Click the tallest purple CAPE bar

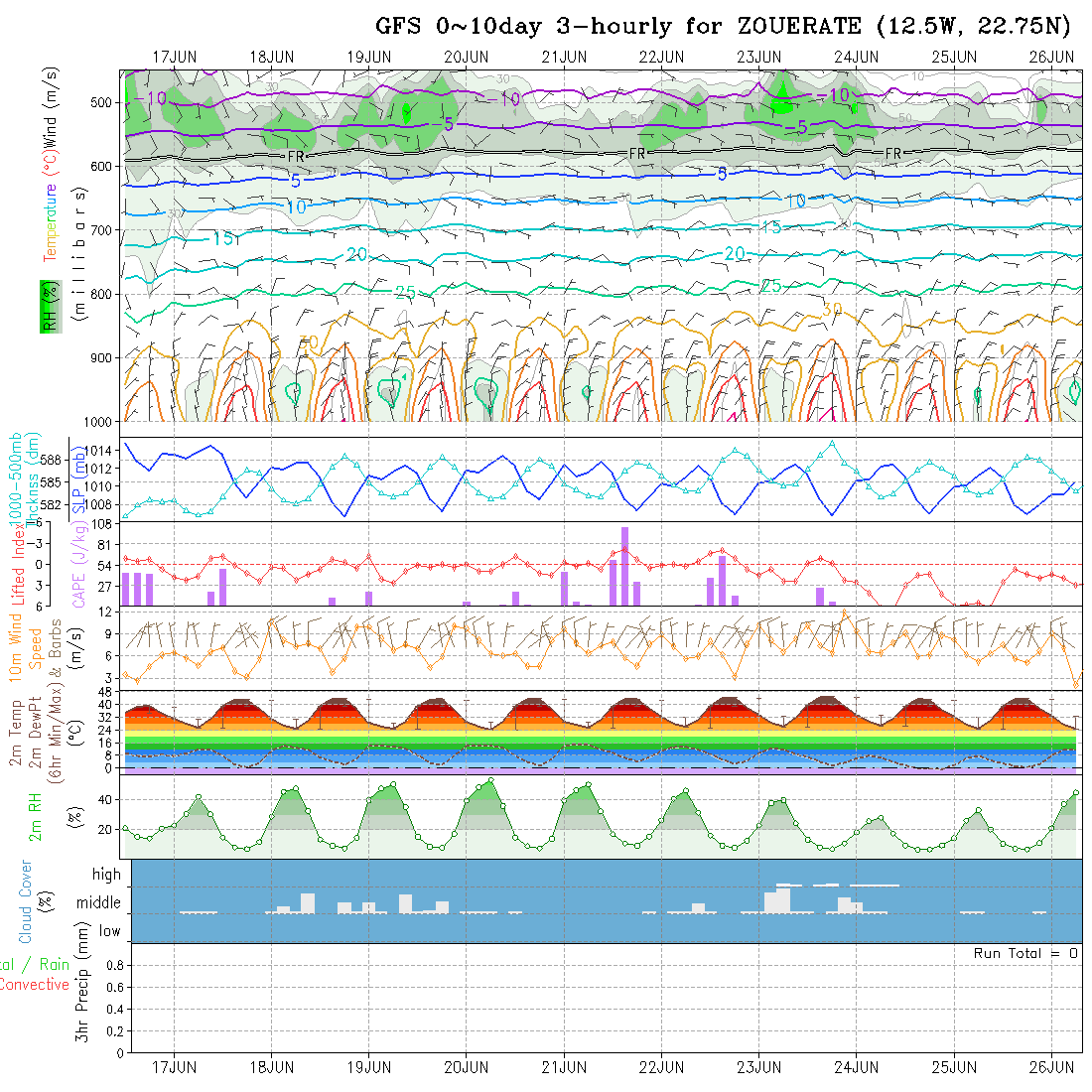click(624, 566)
